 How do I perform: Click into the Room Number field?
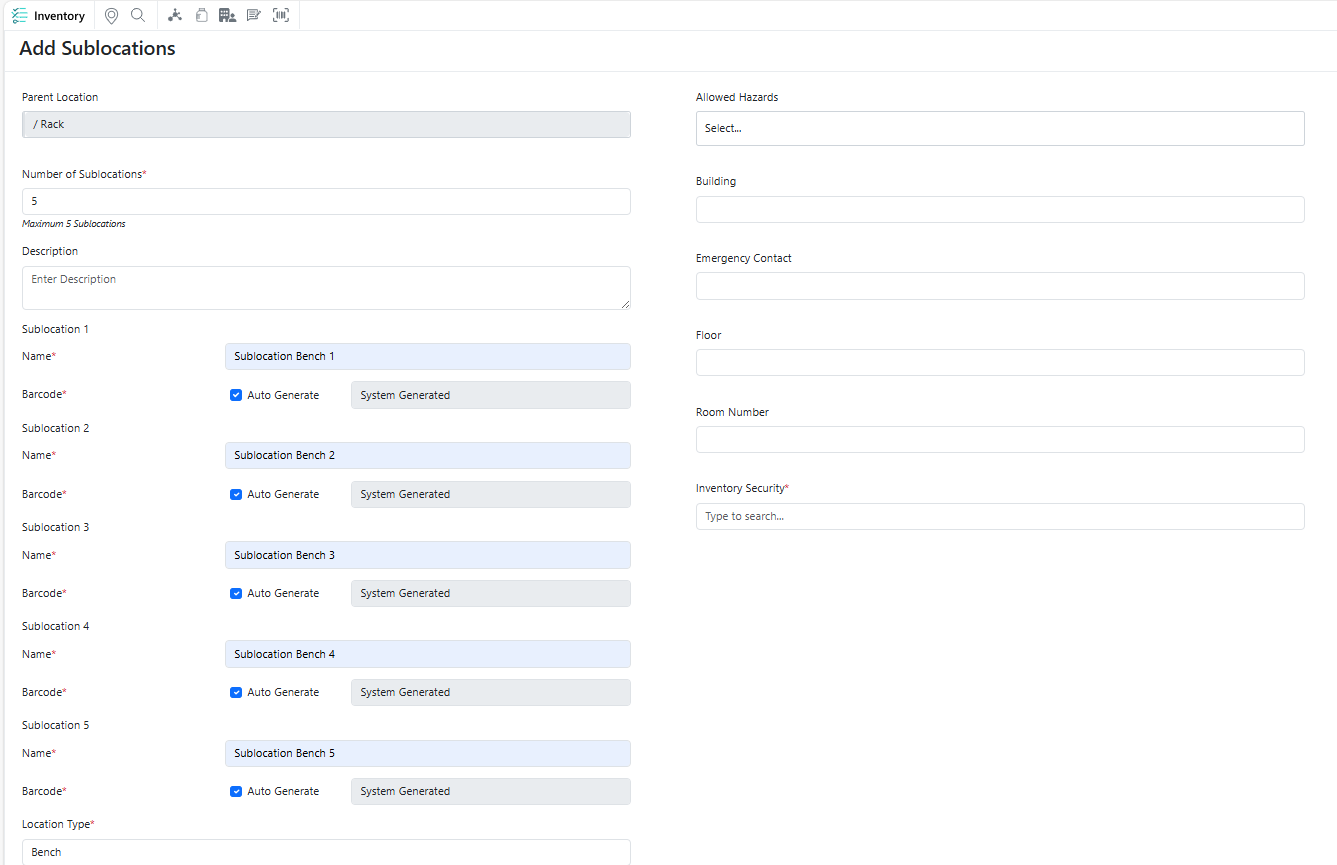[999, 439]
